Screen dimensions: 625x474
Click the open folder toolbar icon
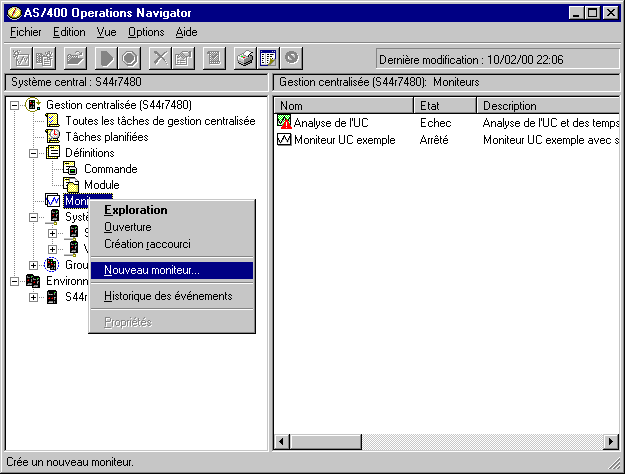click(x=75, y=59)
